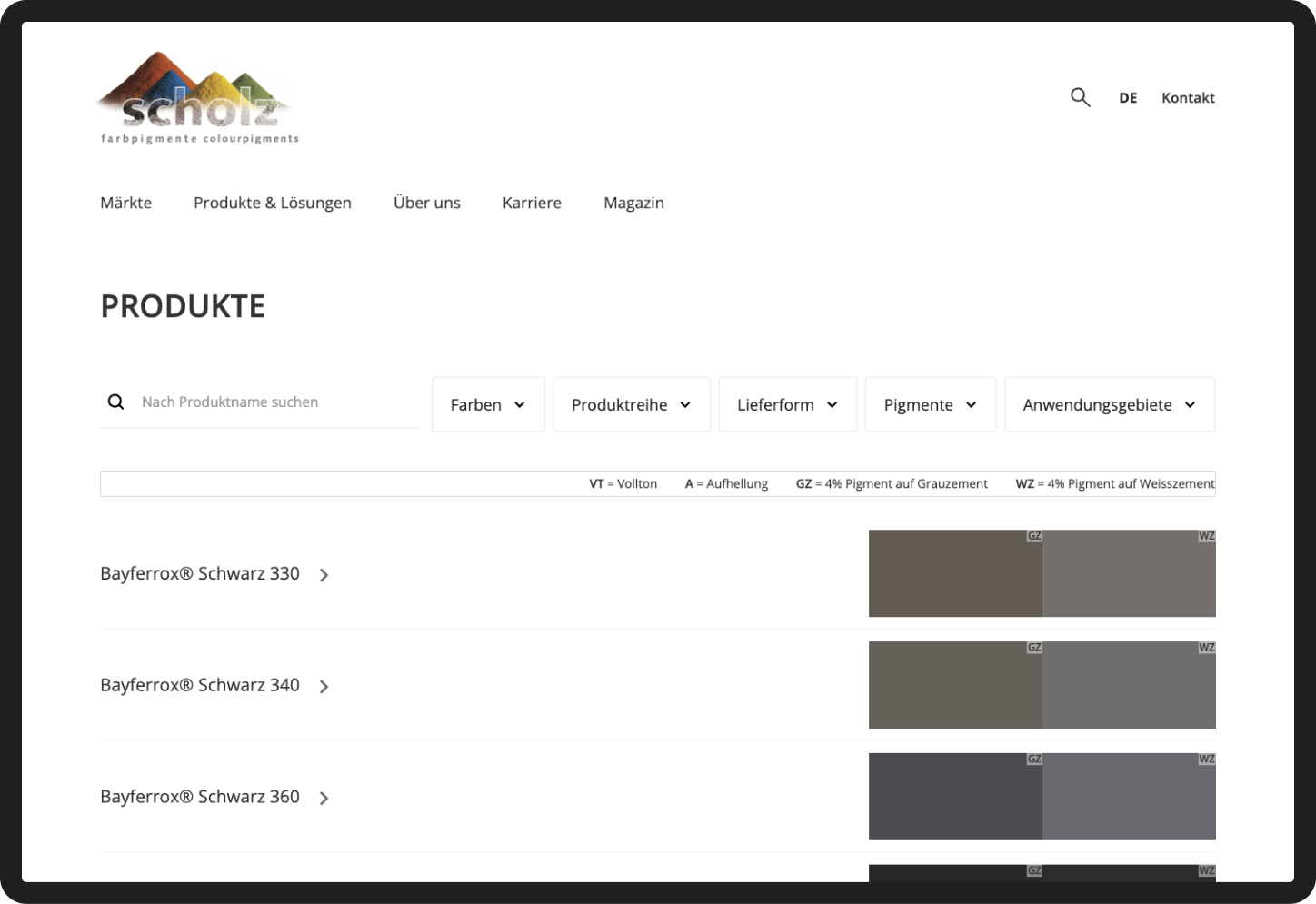The image size is (1316, 904).
Task: Open the Bayferrox Schwarz 330 product link
Action: (x=200, y=574)
